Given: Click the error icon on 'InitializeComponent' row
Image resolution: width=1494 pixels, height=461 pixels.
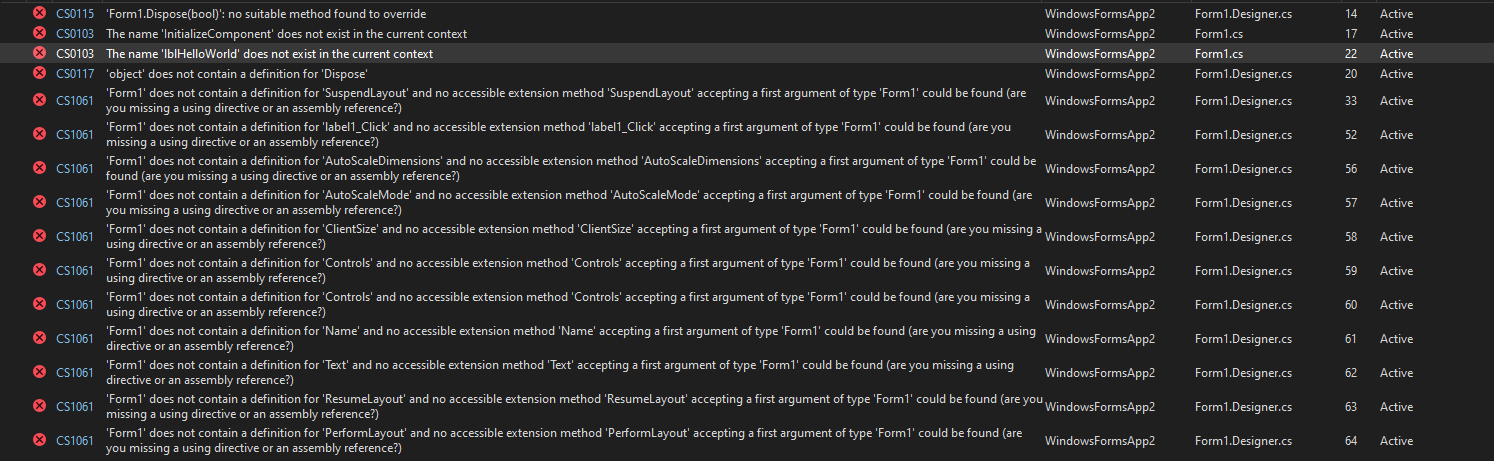Looking at the screenshot, I should coord(40,34).
